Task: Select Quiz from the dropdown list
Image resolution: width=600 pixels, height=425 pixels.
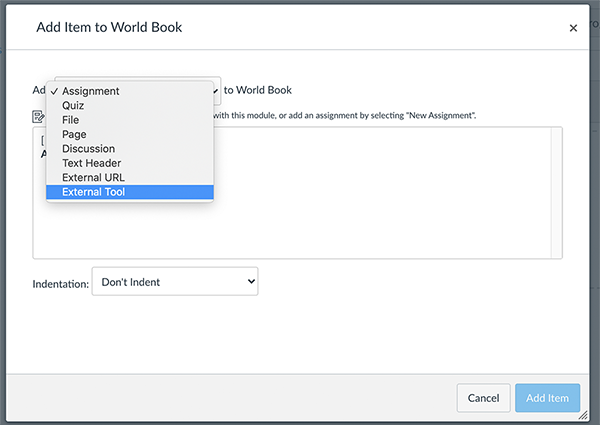Action: pos(130,106)
